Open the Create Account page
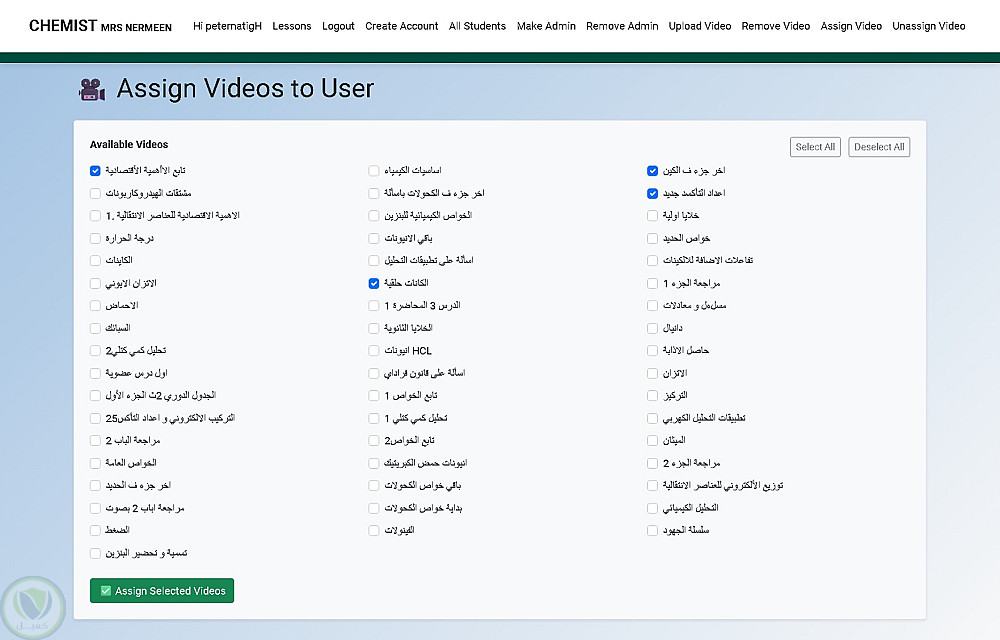This screenshot has width=1000, height=640. click(x=402, y=26)
